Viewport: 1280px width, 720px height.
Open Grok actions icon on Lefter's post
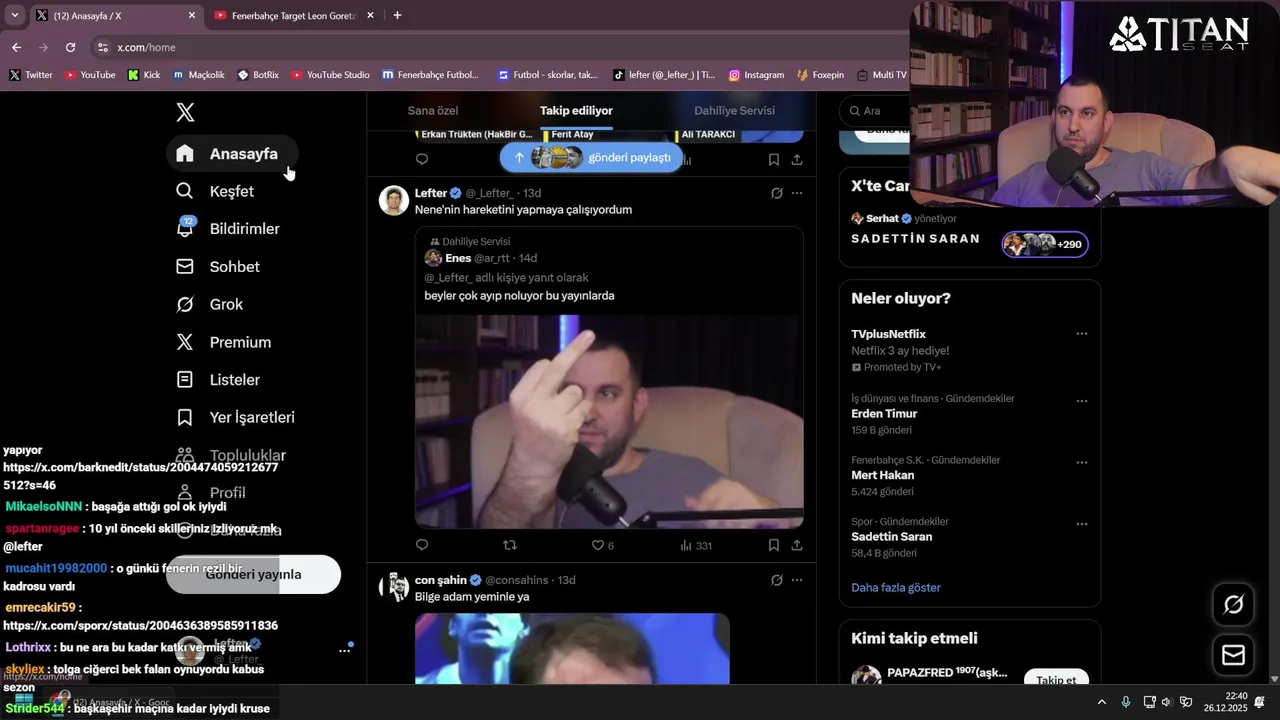click(x=776, y=193)
